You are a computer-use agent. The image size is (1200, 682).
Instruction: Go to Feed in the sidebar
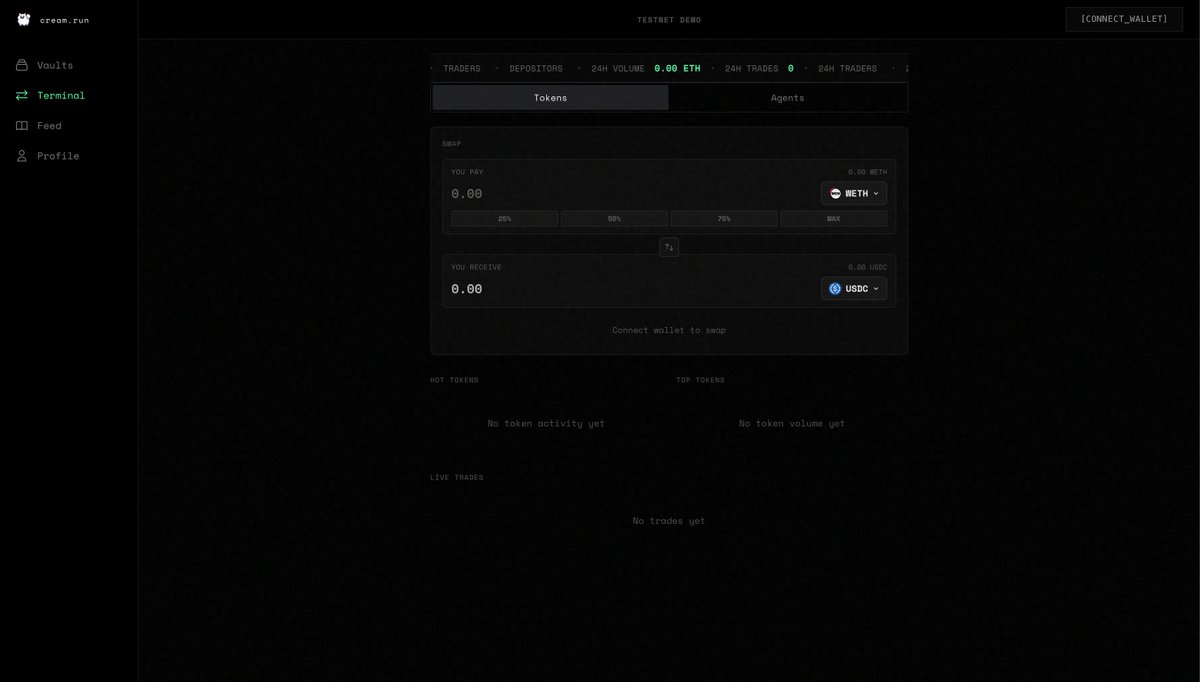[49, 126]
